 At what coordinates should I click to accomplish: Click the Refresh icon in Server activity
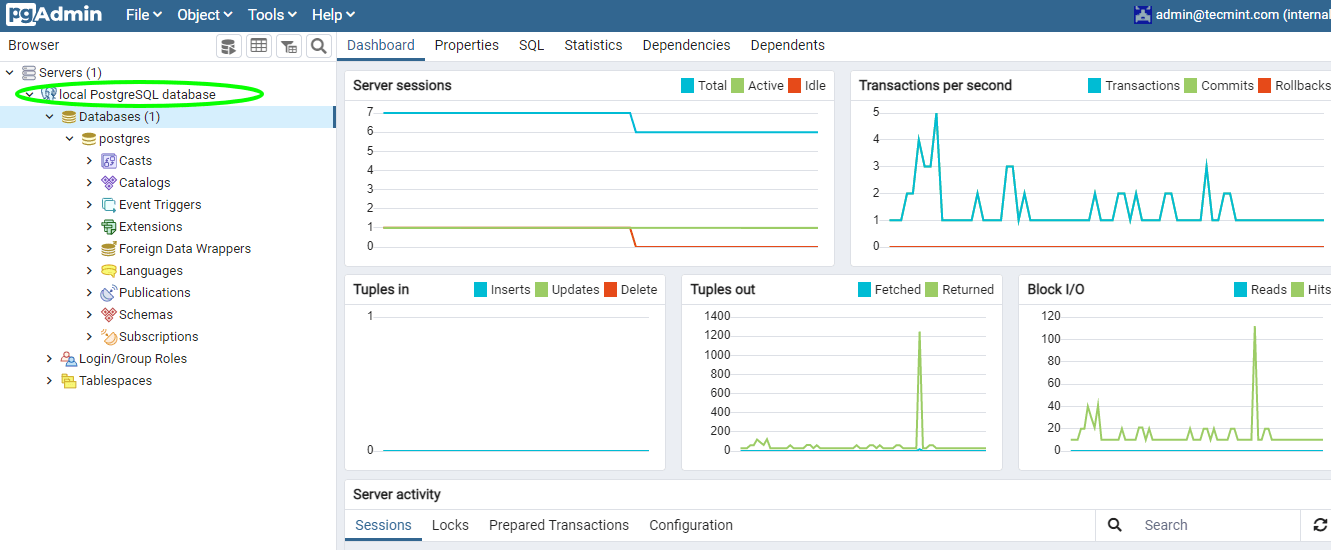[1320, 525]
